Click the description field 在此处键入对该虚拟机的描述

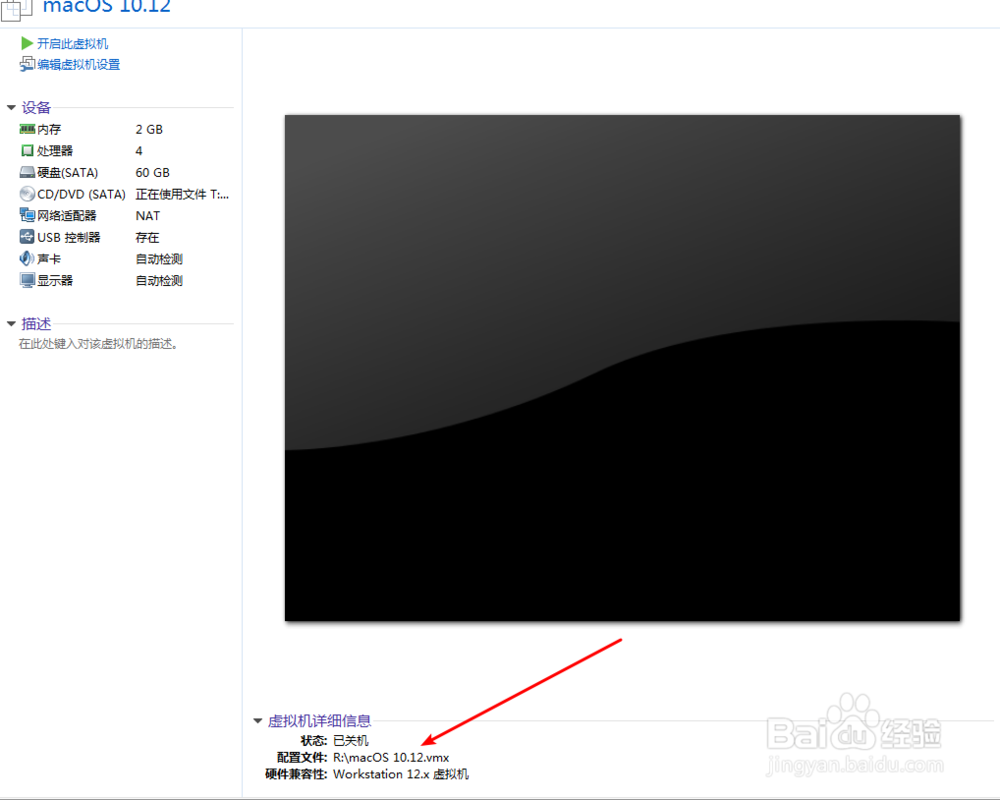[98, 344]
